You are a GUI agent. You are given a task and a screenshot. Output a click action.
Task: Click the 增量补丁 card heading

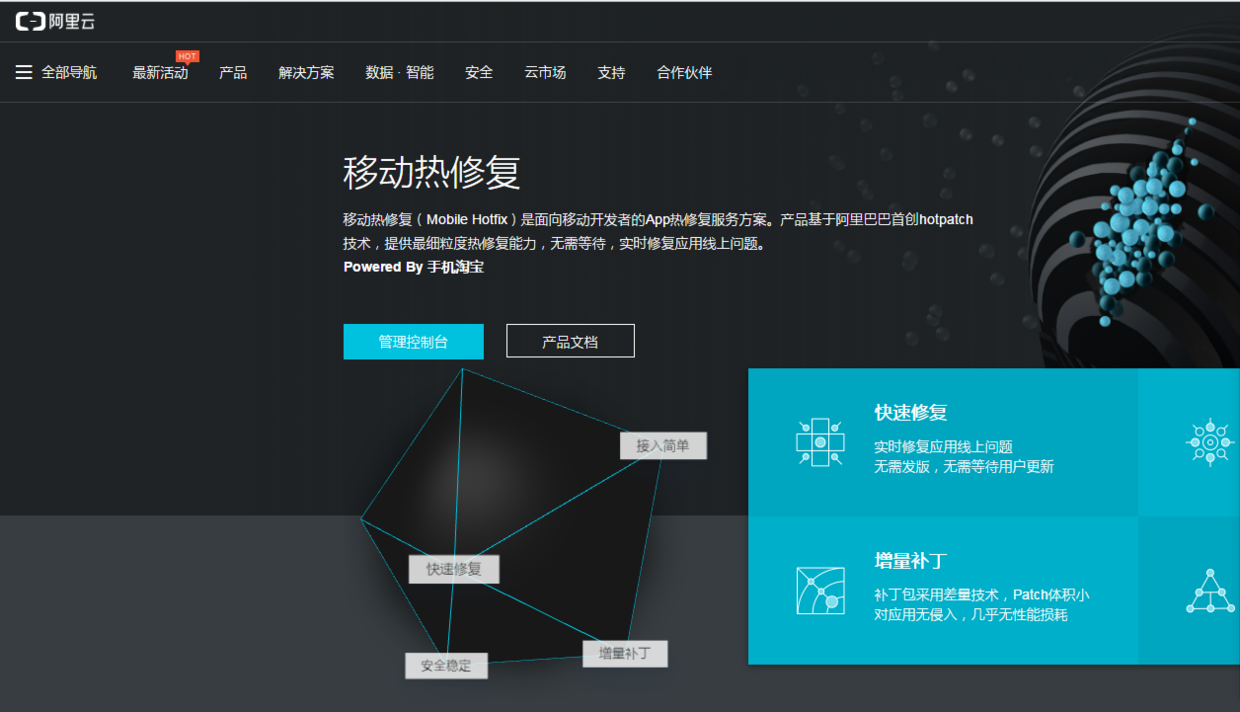[x=910, y=561]
